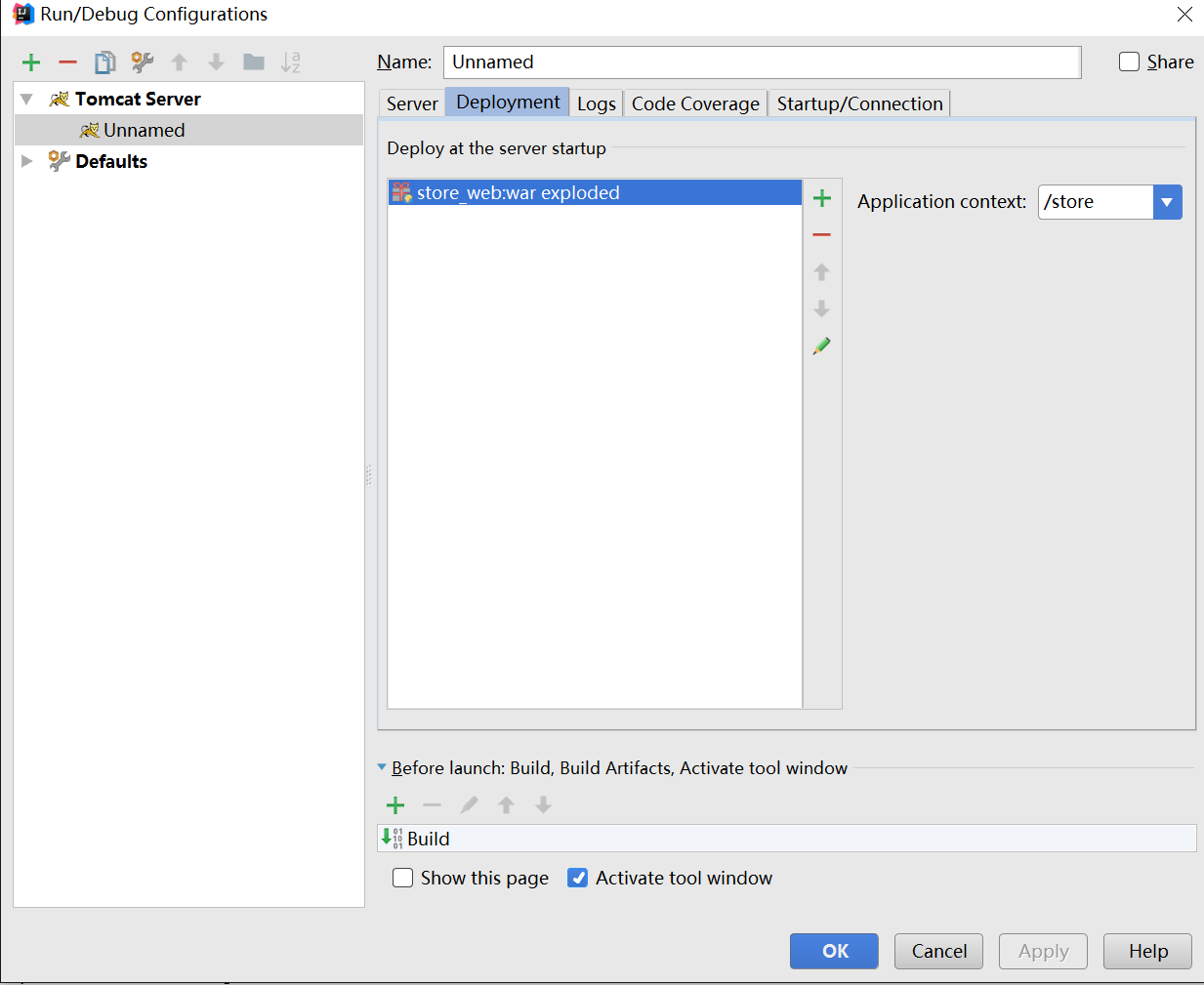This screenshot has width=1204, height=985.
Task: Click the Tomcat Server tree label
Action: [138, 99]
